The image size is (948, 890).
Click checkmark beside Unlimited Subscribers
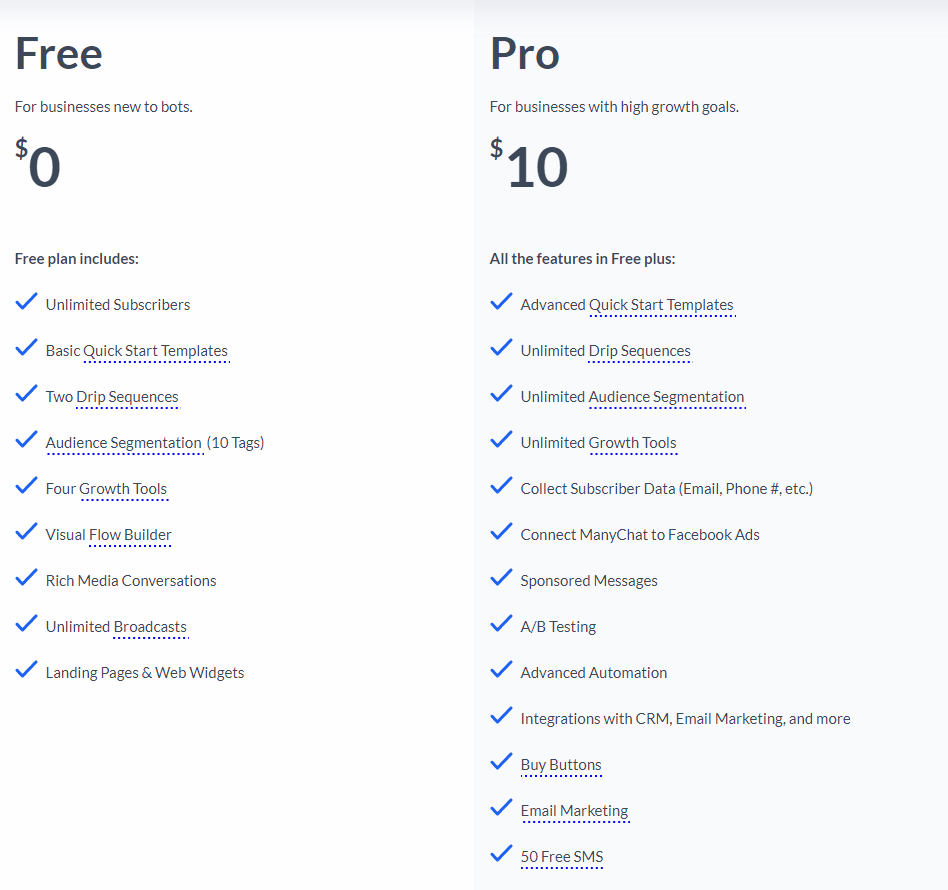point(26,301)
